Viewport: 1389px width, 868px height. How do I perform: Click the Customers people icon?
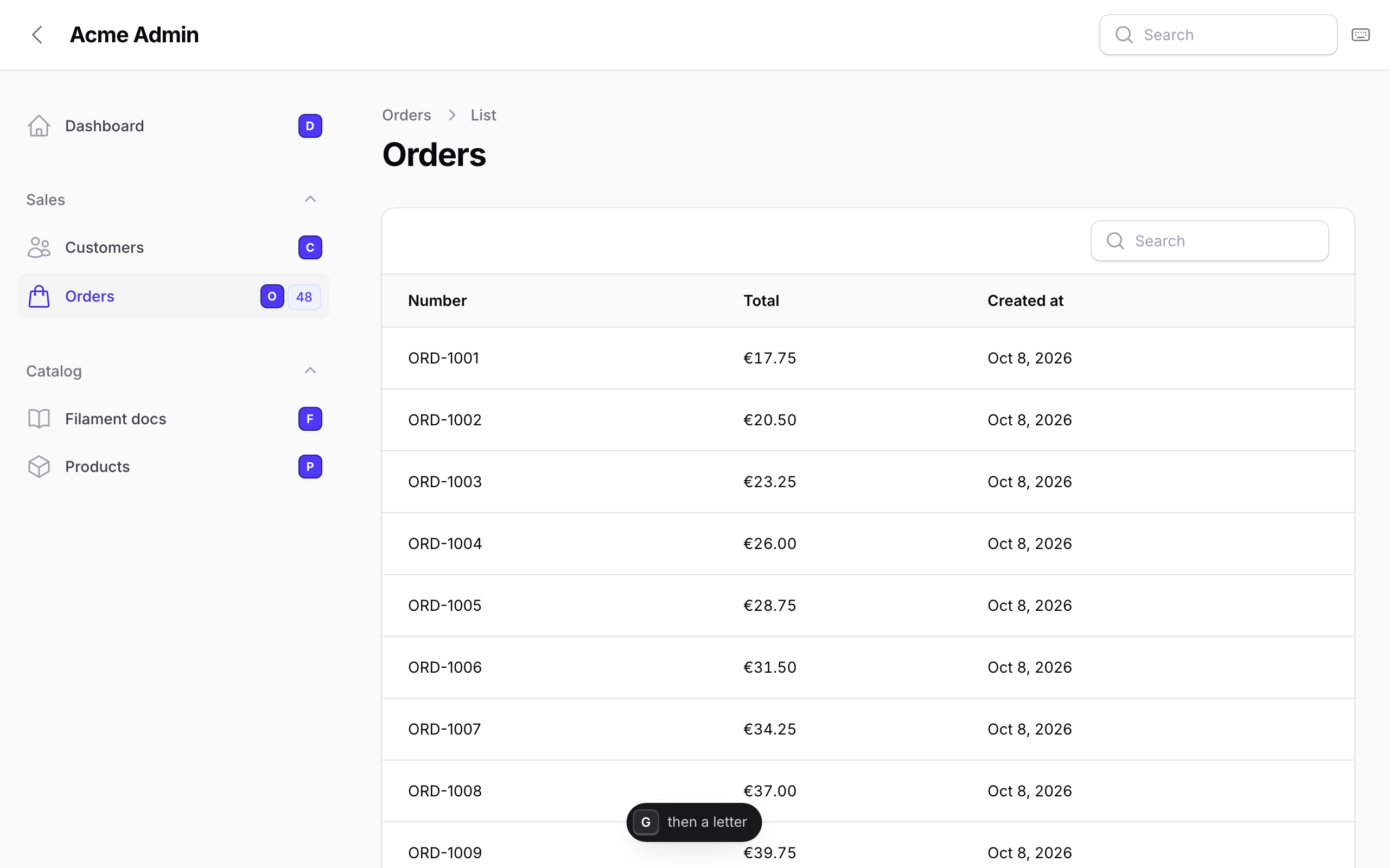pyautogui.click(x=39, y=247)
